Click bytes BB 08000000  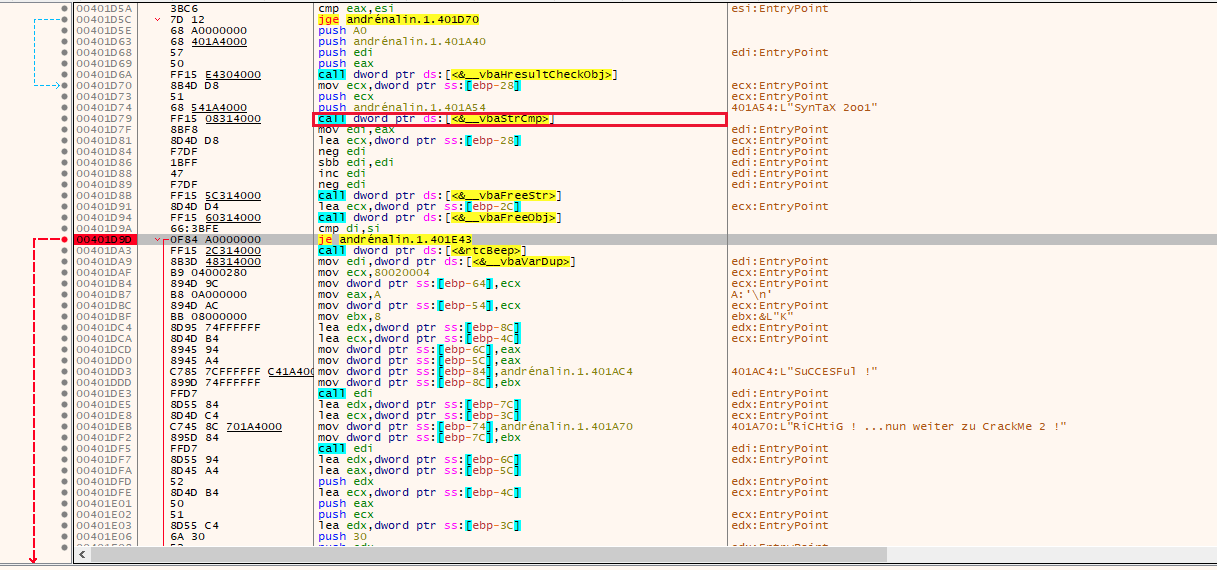tap(207, 317)
